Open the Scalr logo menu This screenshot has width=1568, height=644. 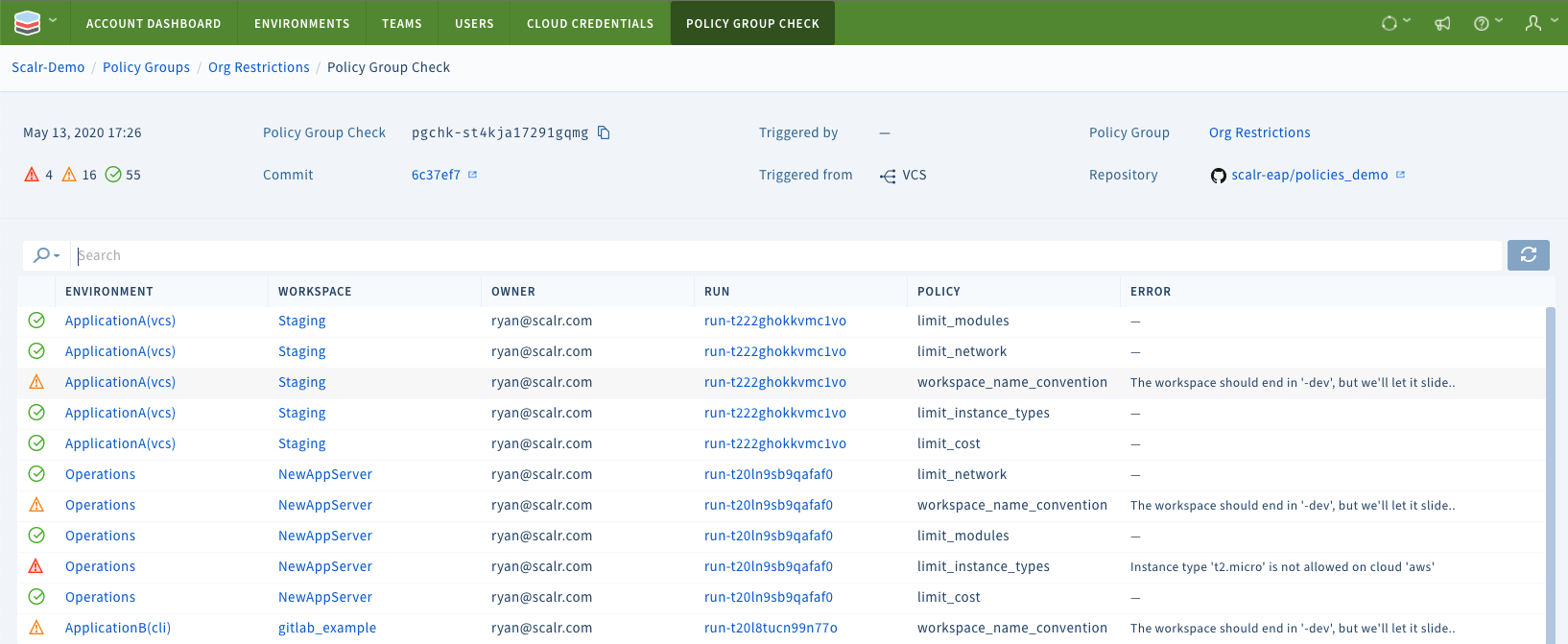(28, 22)
